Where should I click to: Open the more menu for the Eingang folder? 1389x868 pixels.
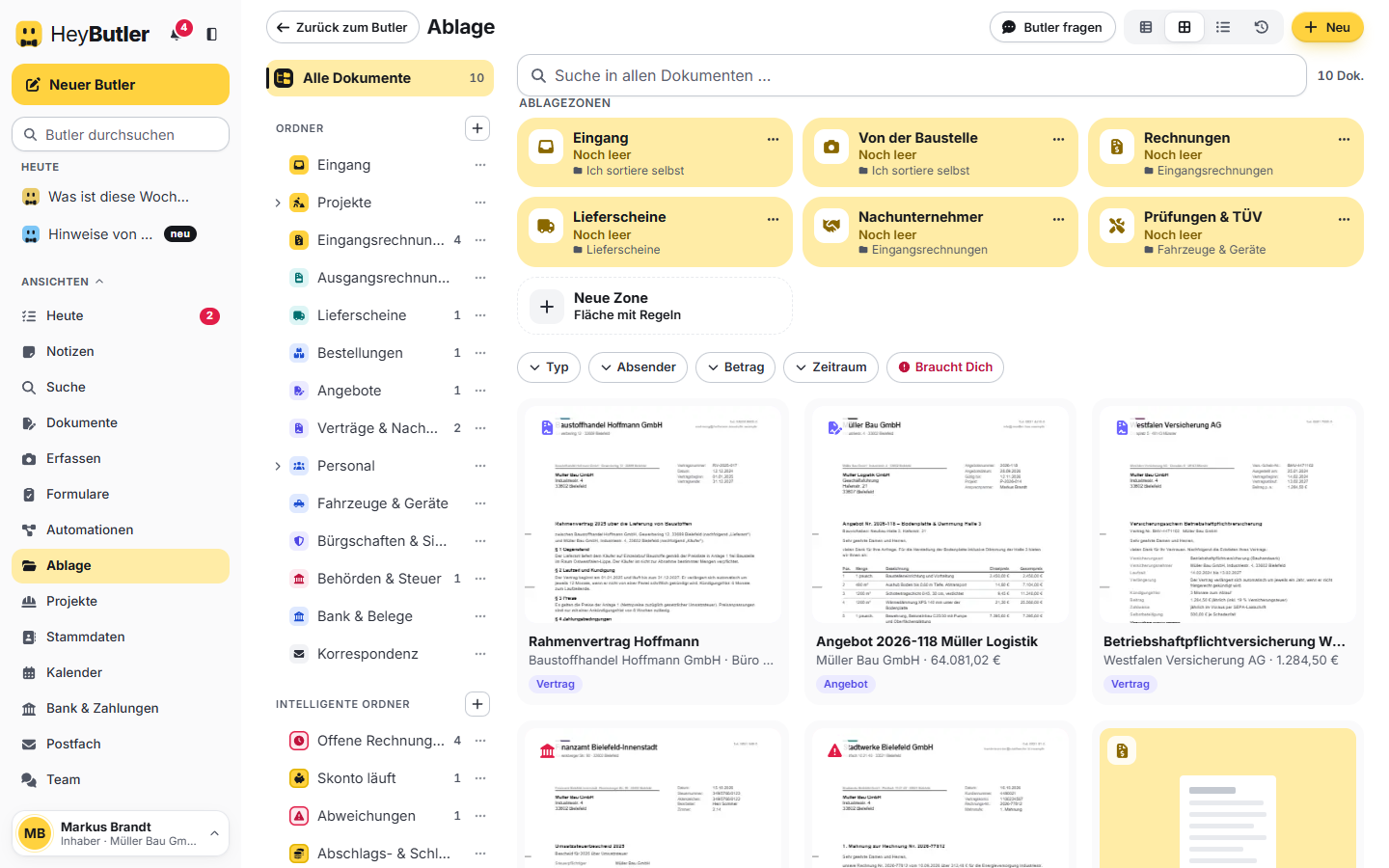pos(480,165)
